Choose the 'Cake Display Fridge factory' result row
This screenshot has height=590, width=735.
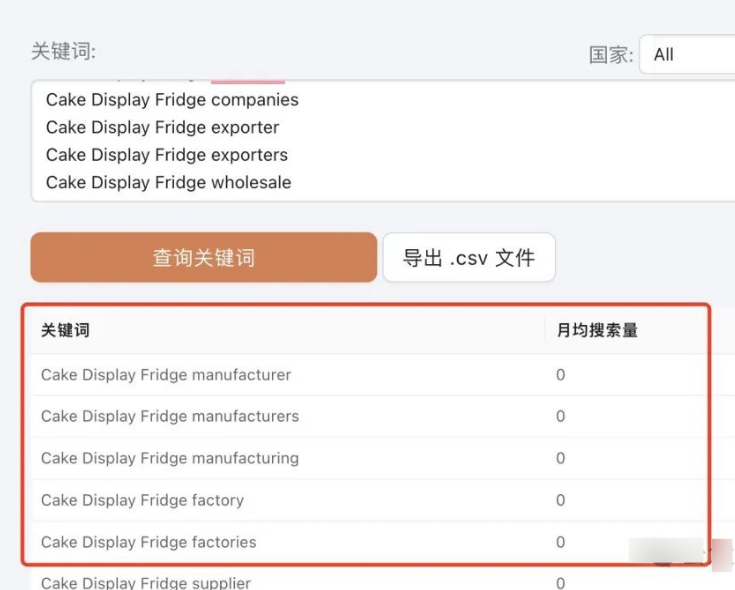pos(142,500)
